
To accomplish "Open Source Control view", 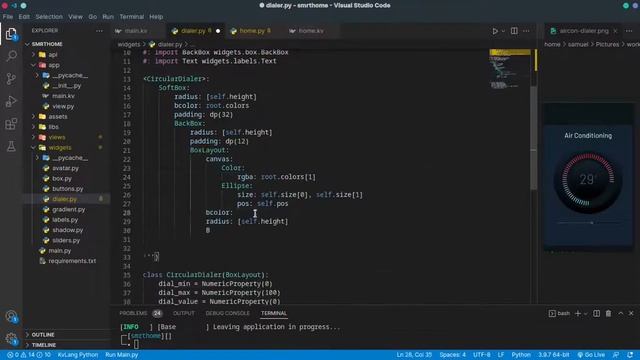I will (x=11, y=78).
